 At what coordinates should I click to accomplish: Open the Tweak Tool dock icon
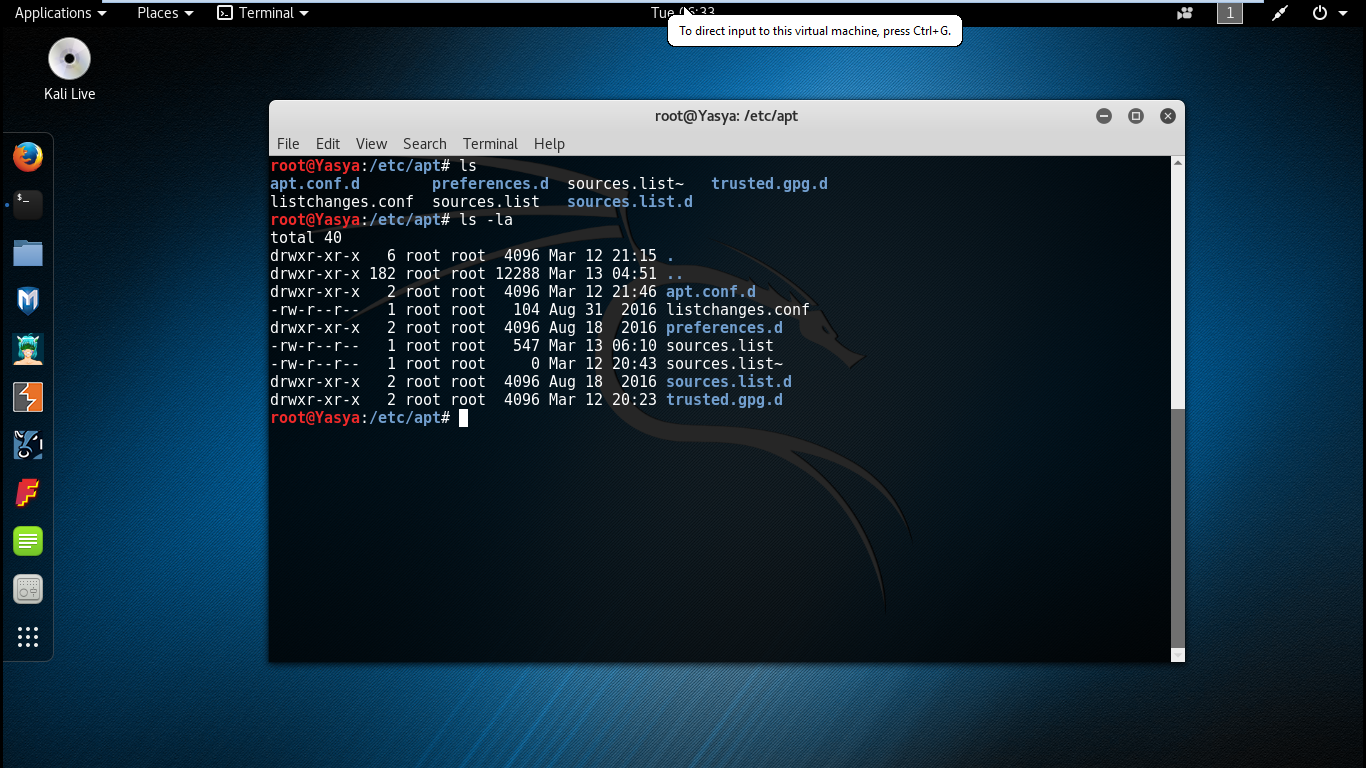tap(28, 589)
